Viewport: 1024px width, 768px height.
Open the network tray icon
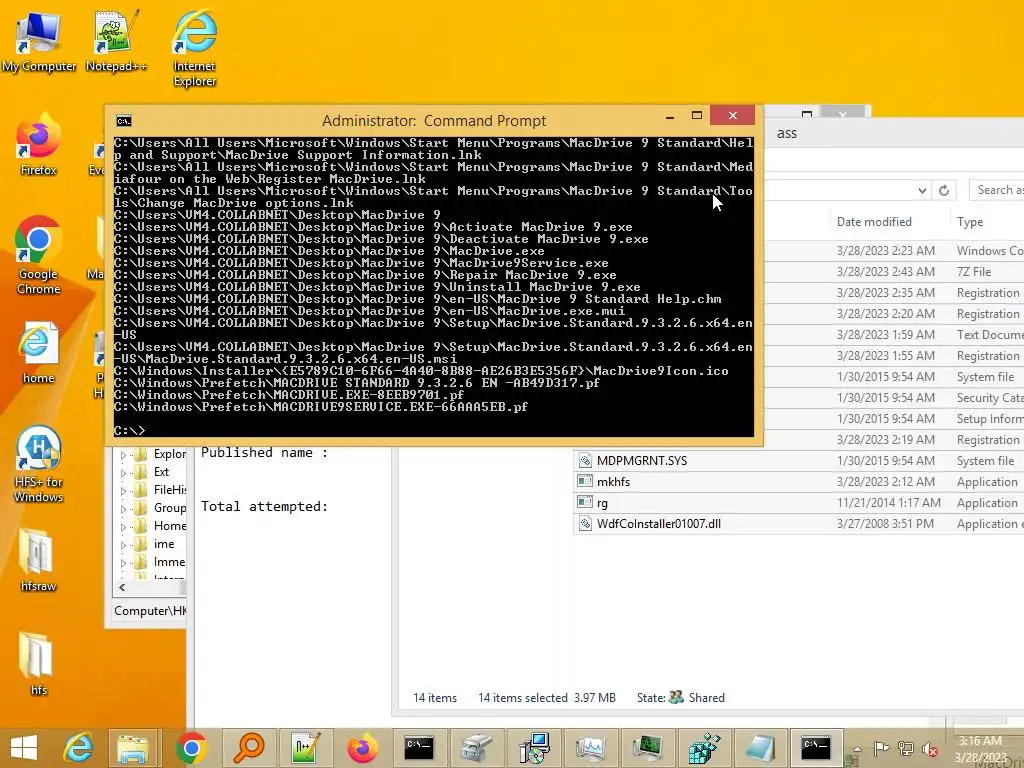(906, 749)
